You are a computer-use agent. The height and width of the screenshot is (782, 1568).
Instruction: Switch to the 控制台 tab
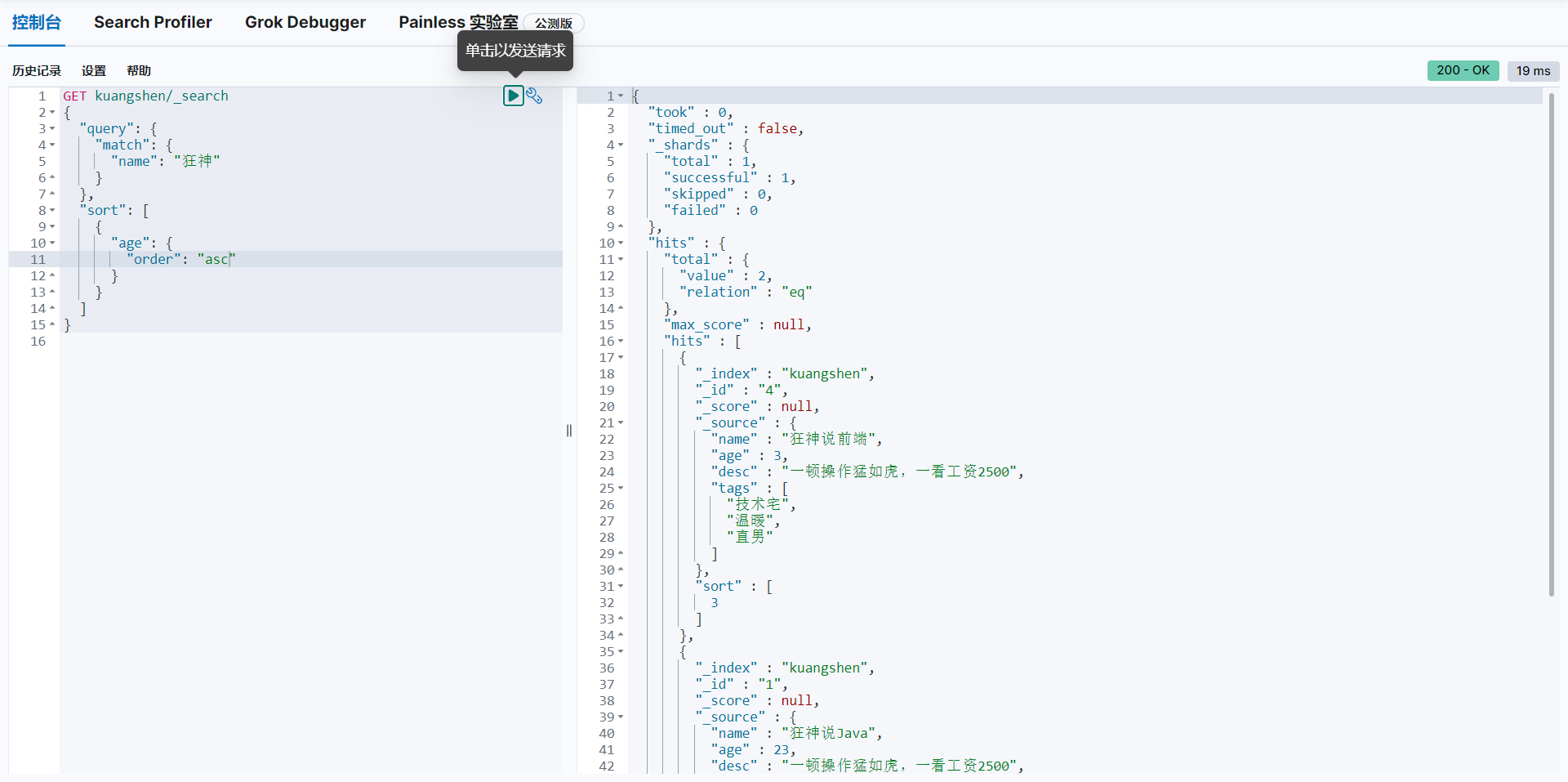point(37,22)
